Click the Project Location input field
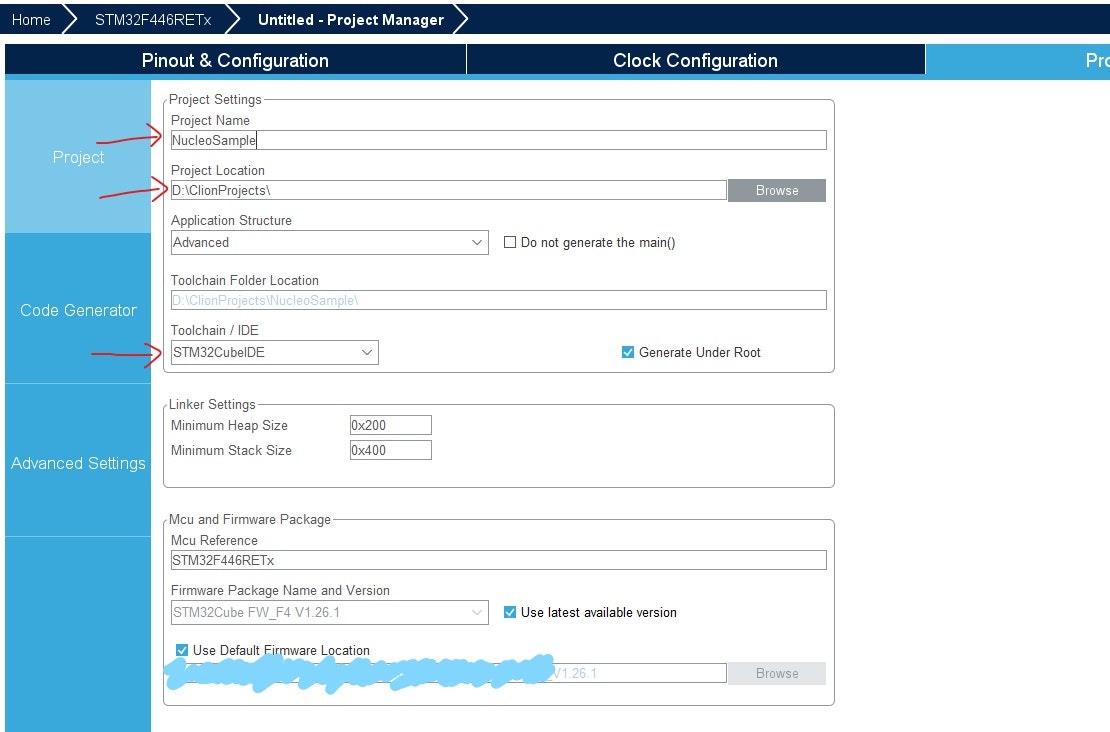This screenshot has width=1110, height=732. click(x=449, y=190)
